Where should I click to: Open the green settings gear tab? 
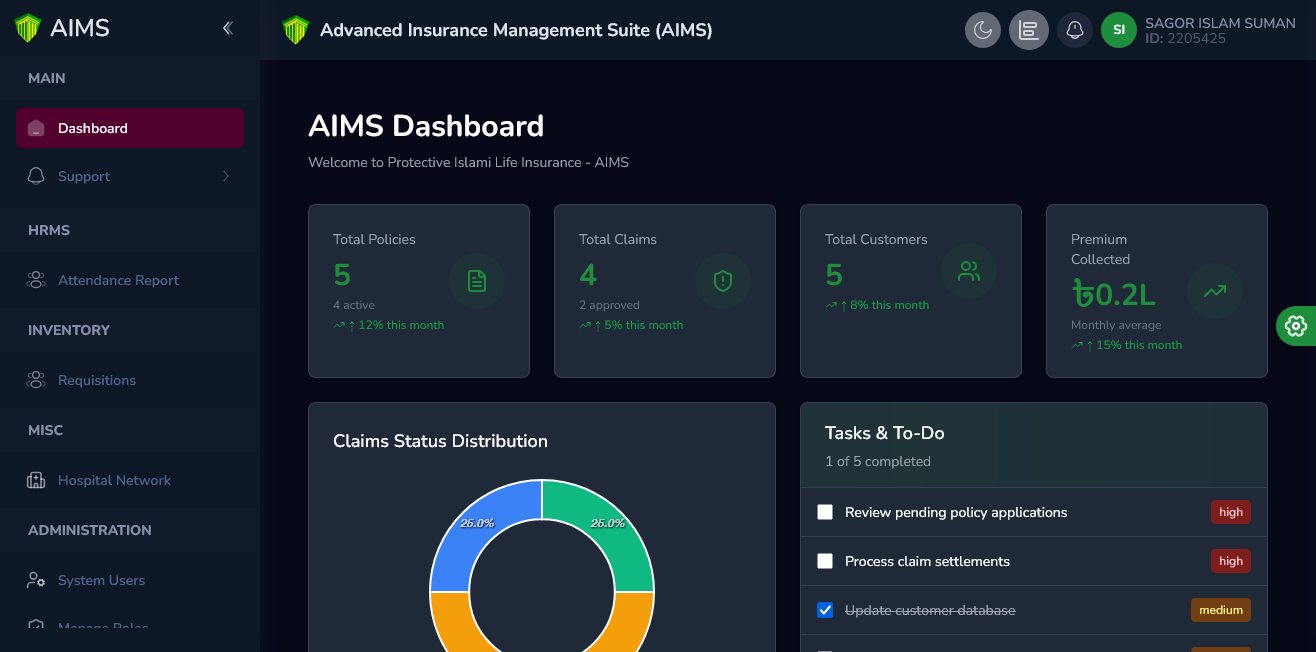click(1296, 326)
